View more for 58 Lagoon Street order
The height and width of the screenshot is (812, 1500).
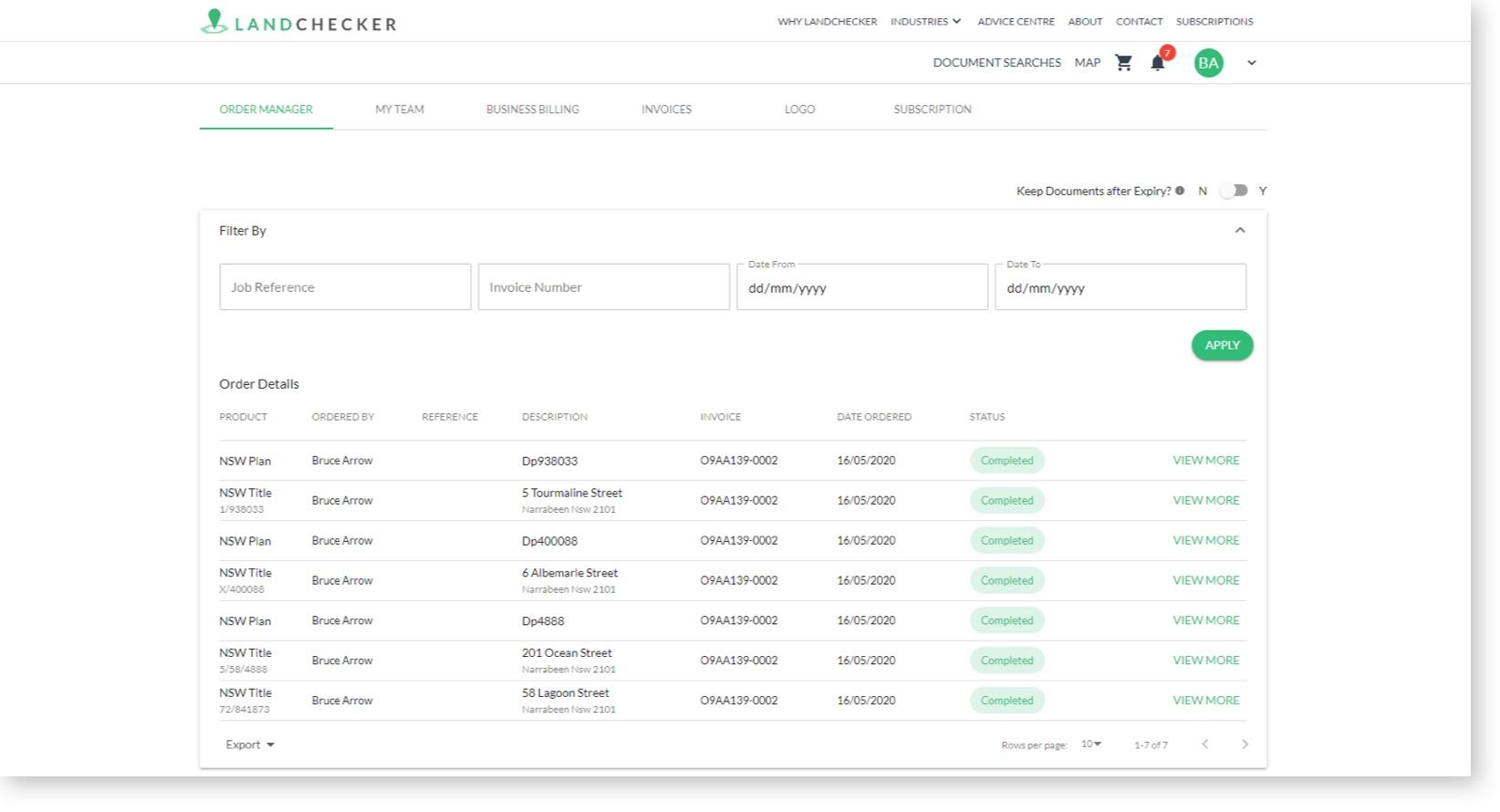pos(1205,701)
